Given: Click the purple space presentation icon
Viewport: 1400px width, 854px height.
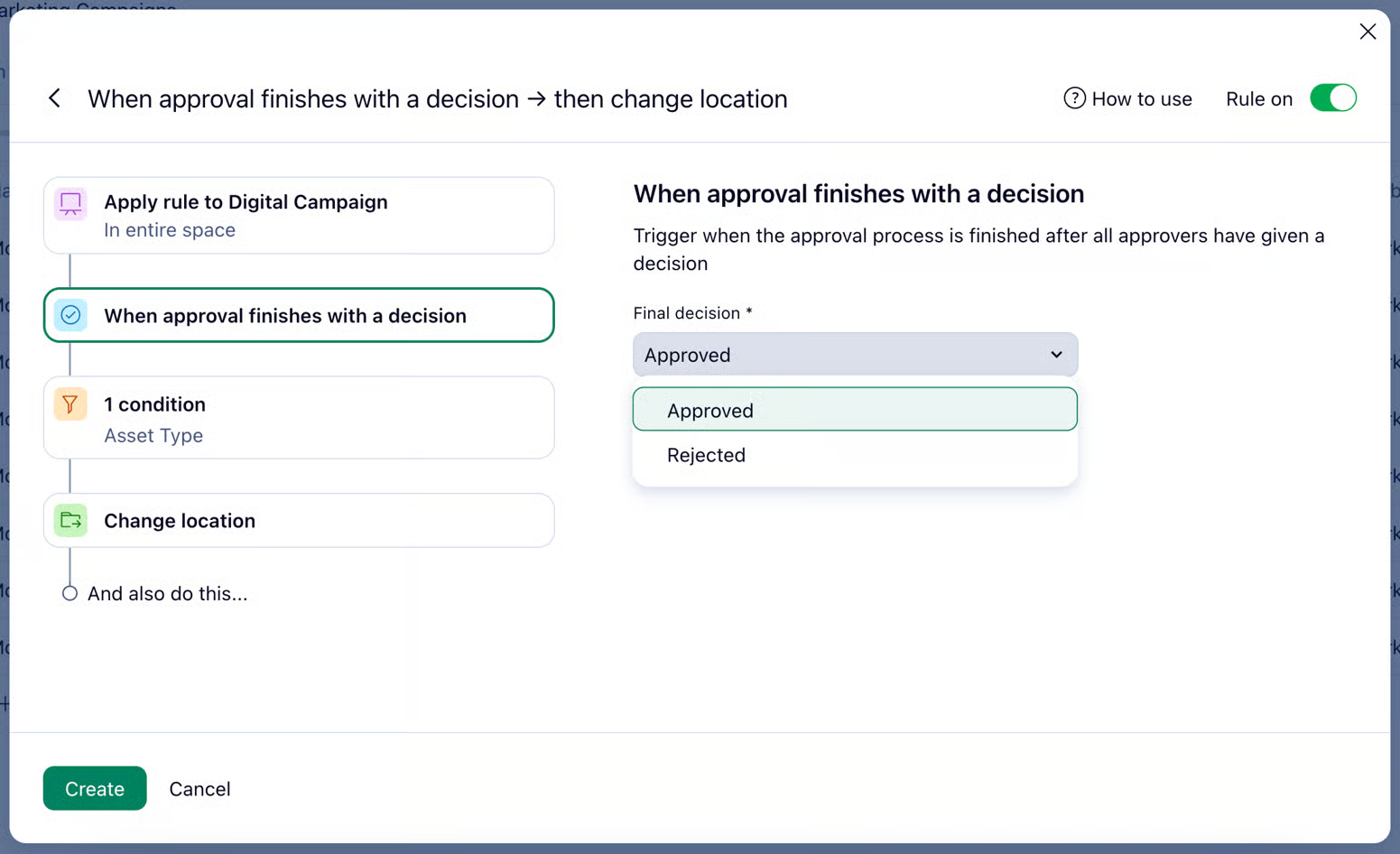Looking at the screenshot, I should pos(70,203).
